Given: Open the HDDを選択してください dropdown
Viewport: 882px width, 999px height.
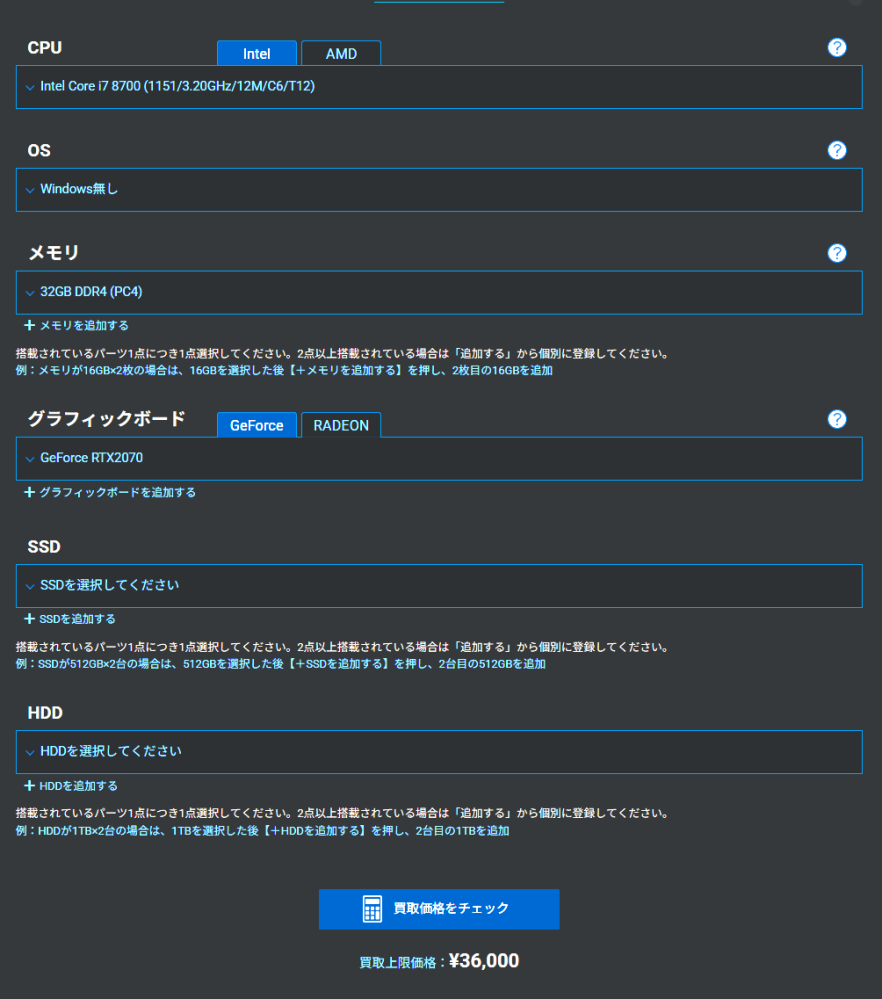Looking at the screenshot, I should 439,752.
